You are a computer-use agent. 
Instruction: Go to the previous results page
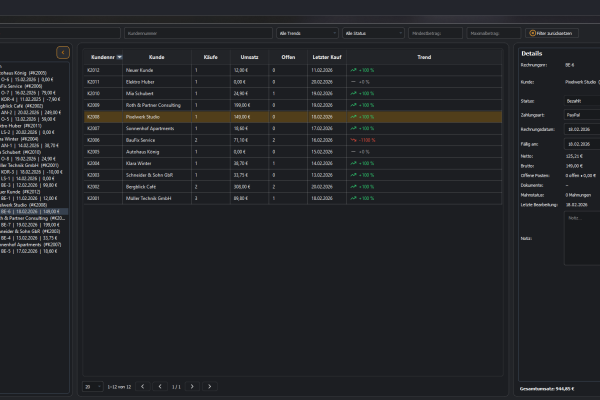coord(160,387)
